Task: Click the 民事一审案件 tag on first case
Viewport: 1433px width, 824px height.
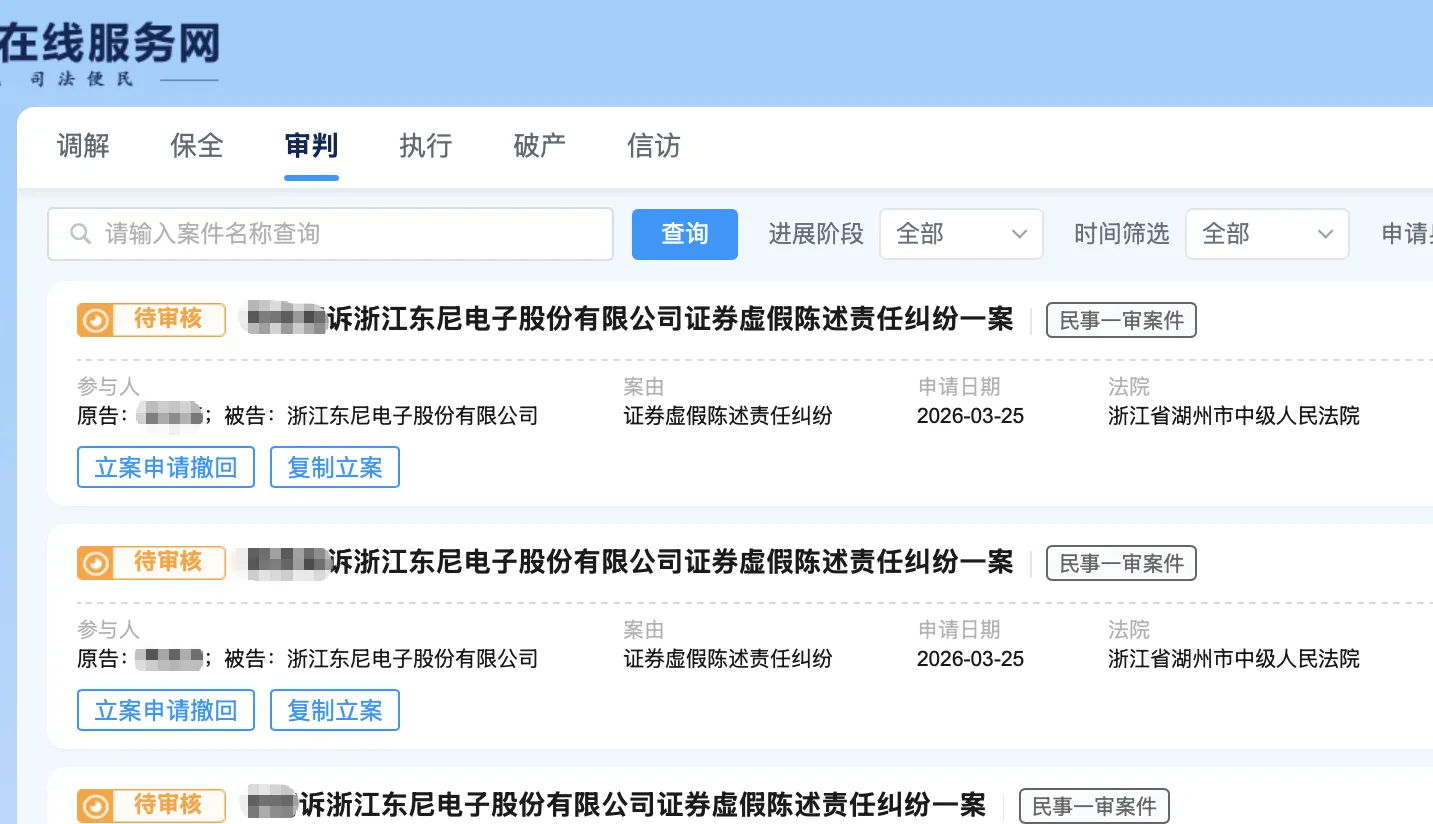Action: click(x=1121, y=320)
